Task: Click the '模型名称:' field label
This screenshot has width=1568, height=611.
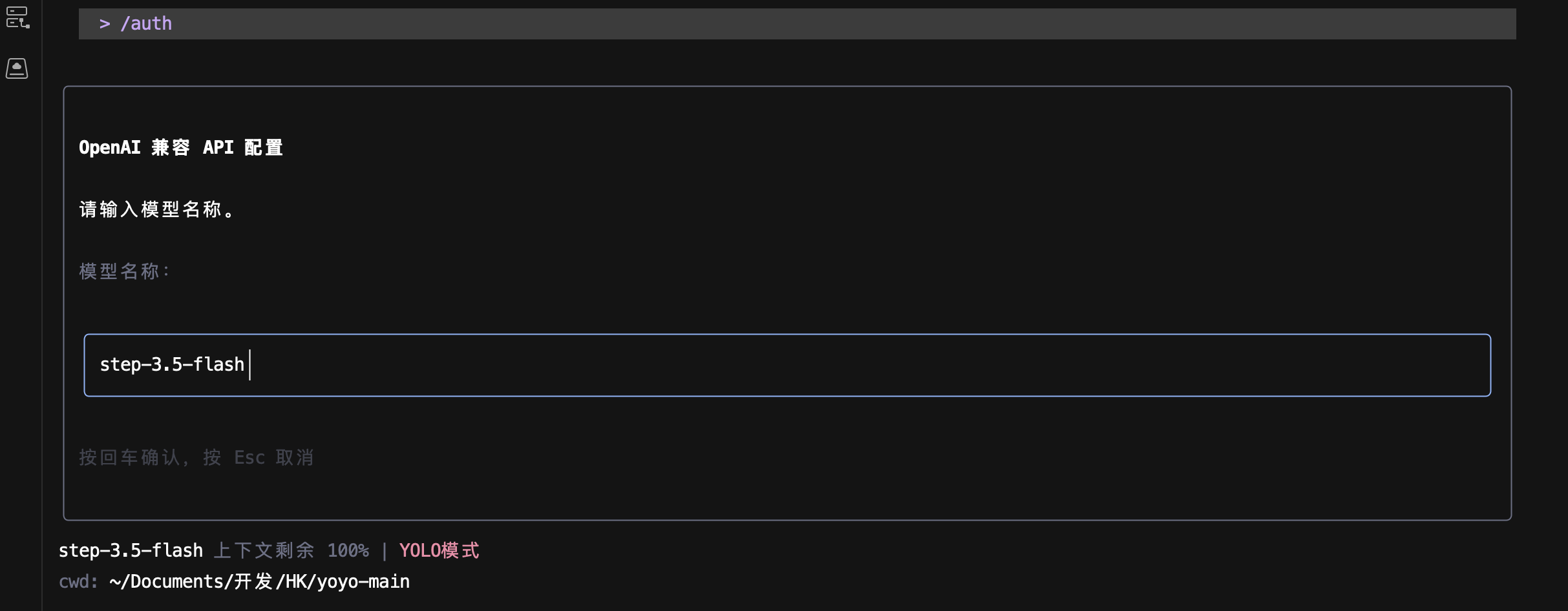Action: point(124,271)
